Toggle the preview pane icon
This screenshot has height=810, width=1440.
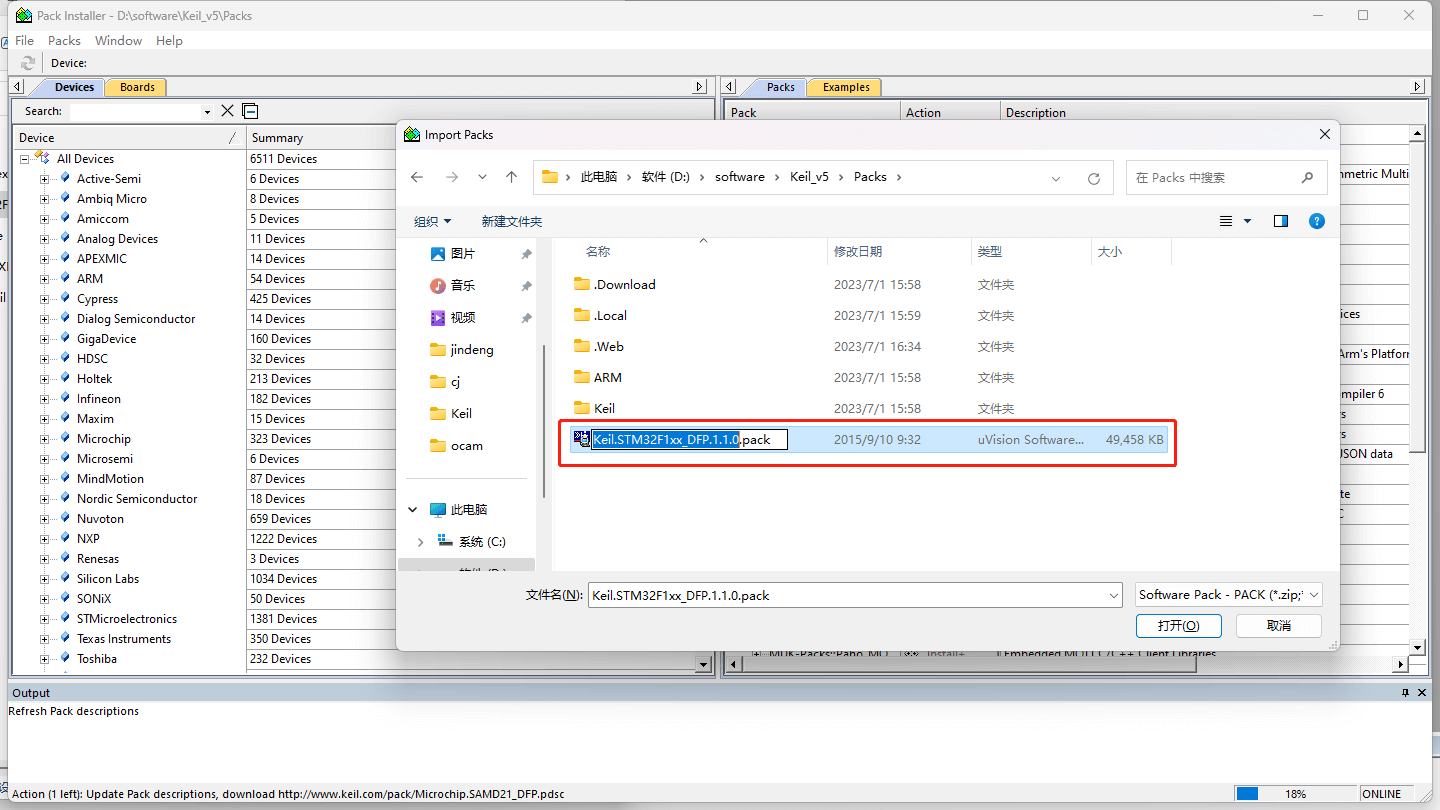[1281, 221]
